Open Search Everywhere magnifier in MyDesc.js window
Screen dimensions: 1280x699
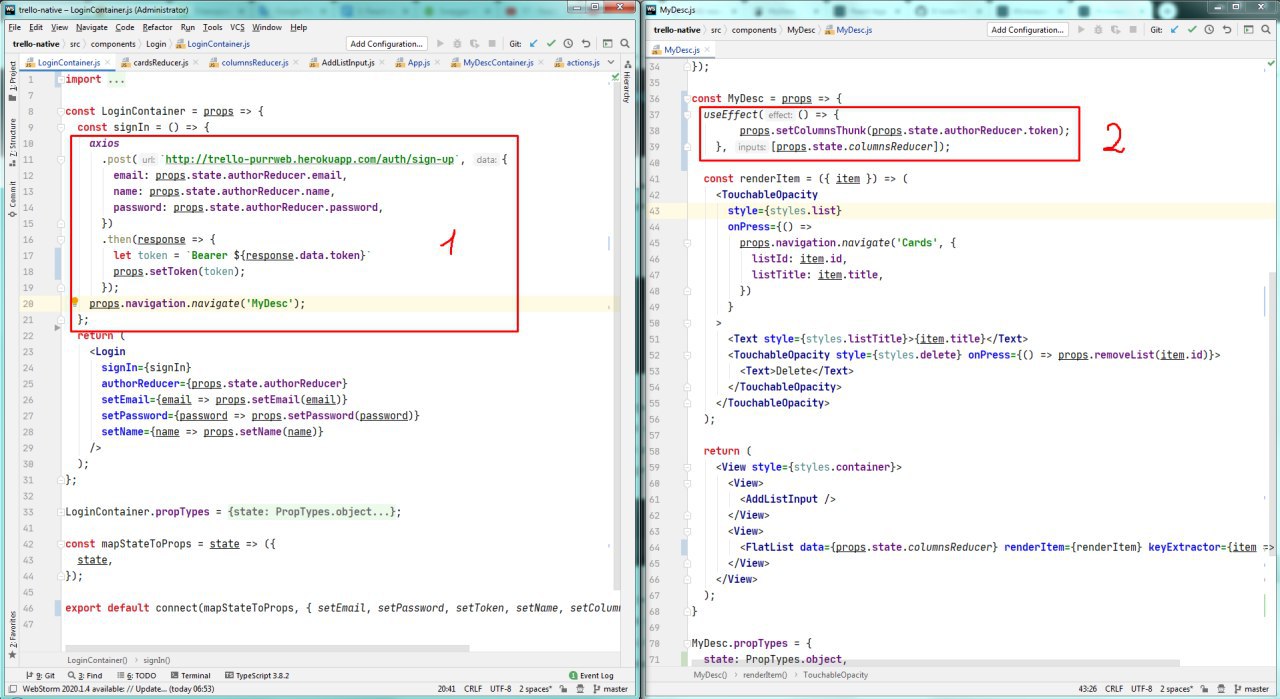1265,30
